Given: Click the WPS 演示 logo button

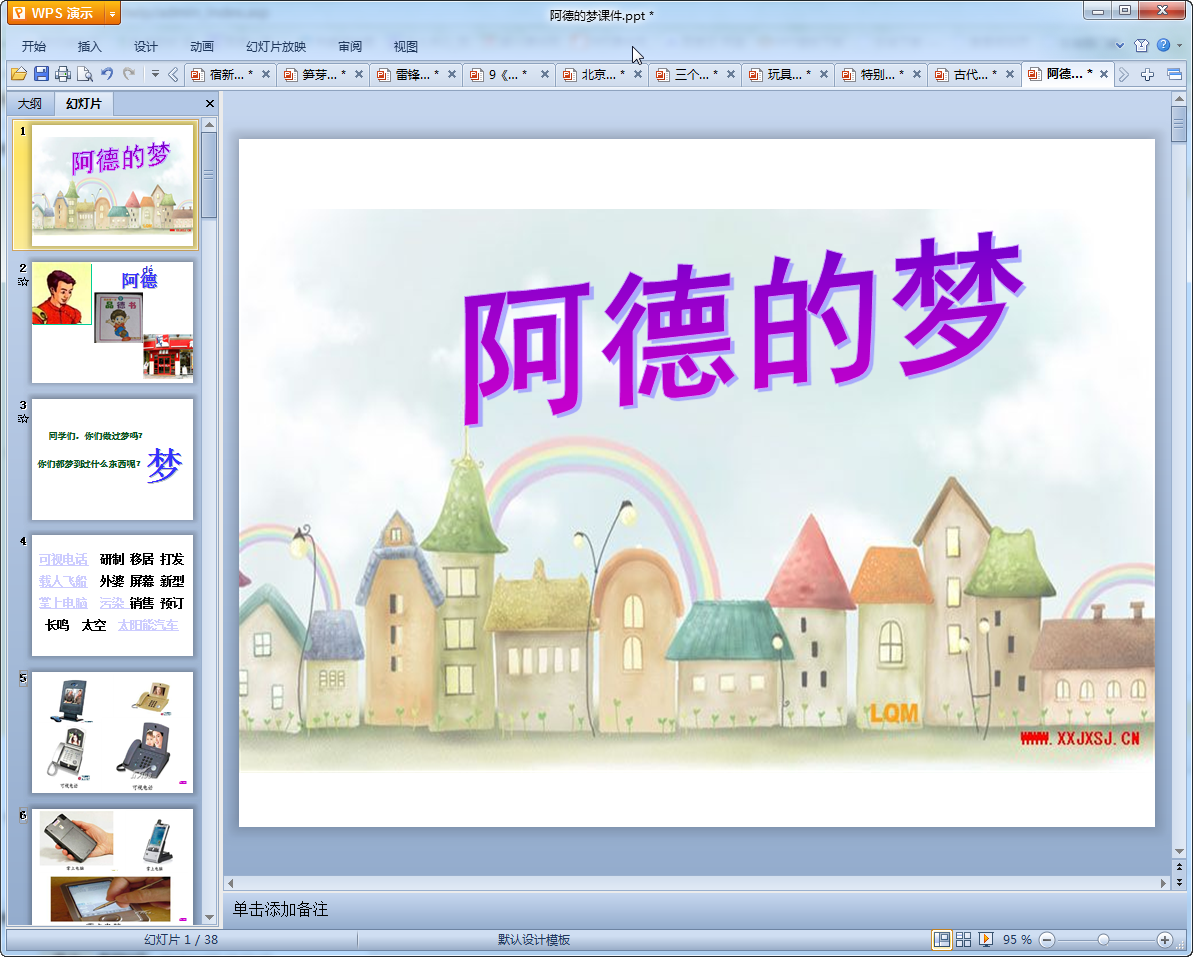Looking at the screenshot, I should [x=55, y=14].
